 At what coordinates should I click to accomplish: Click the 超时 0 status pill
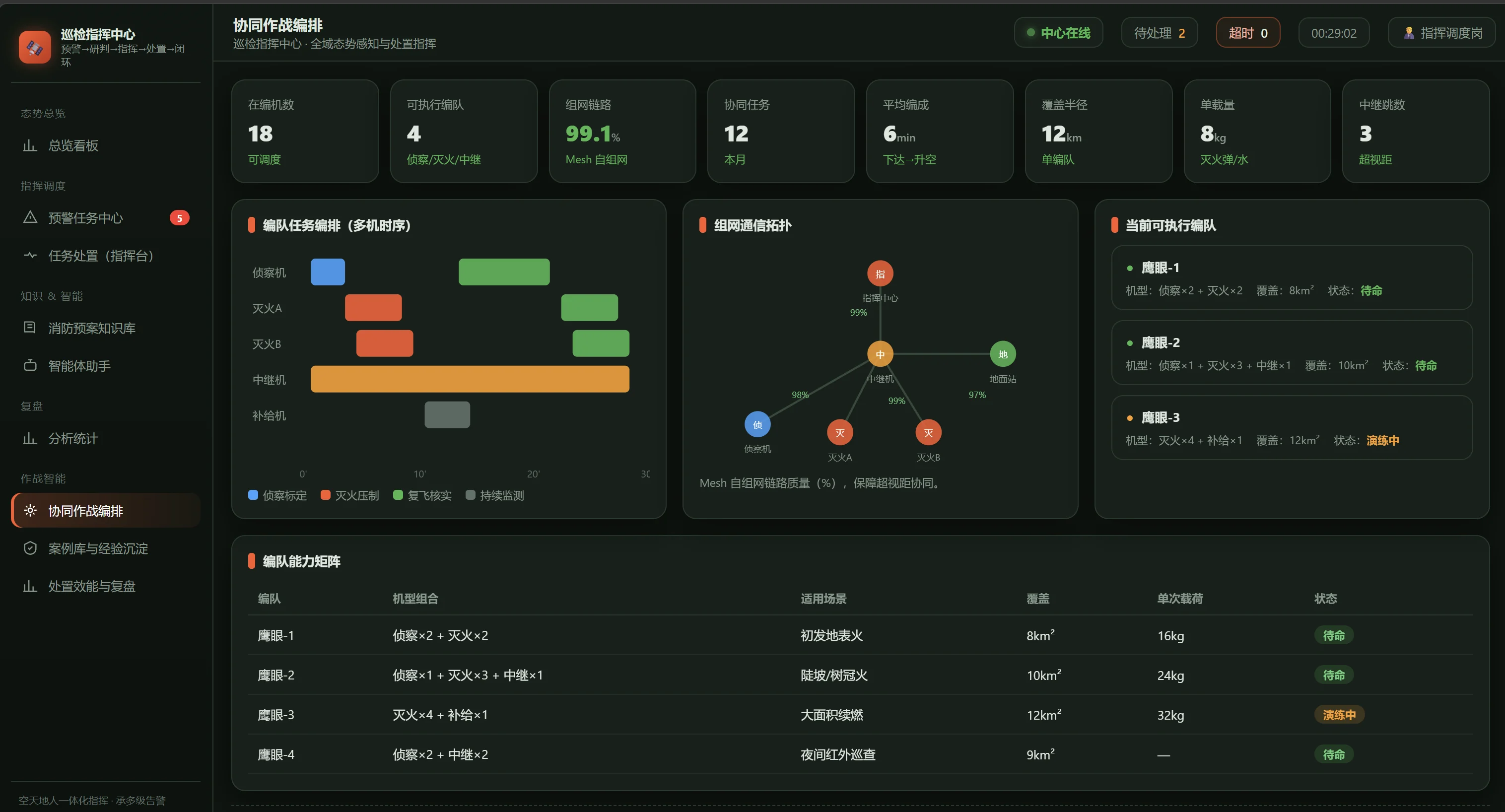click(1248, 33)
